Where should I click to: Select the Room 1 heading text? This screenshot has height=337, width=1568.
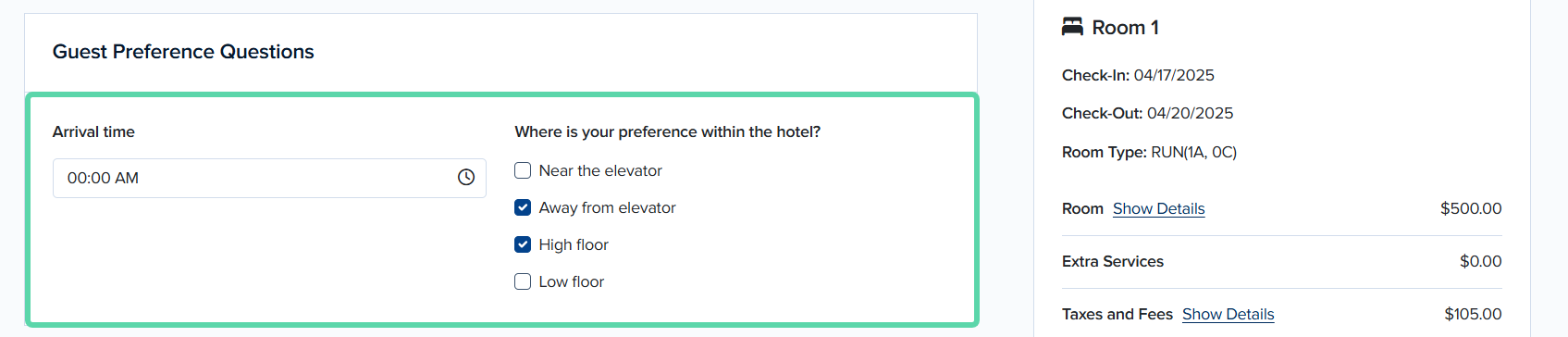1125,28
